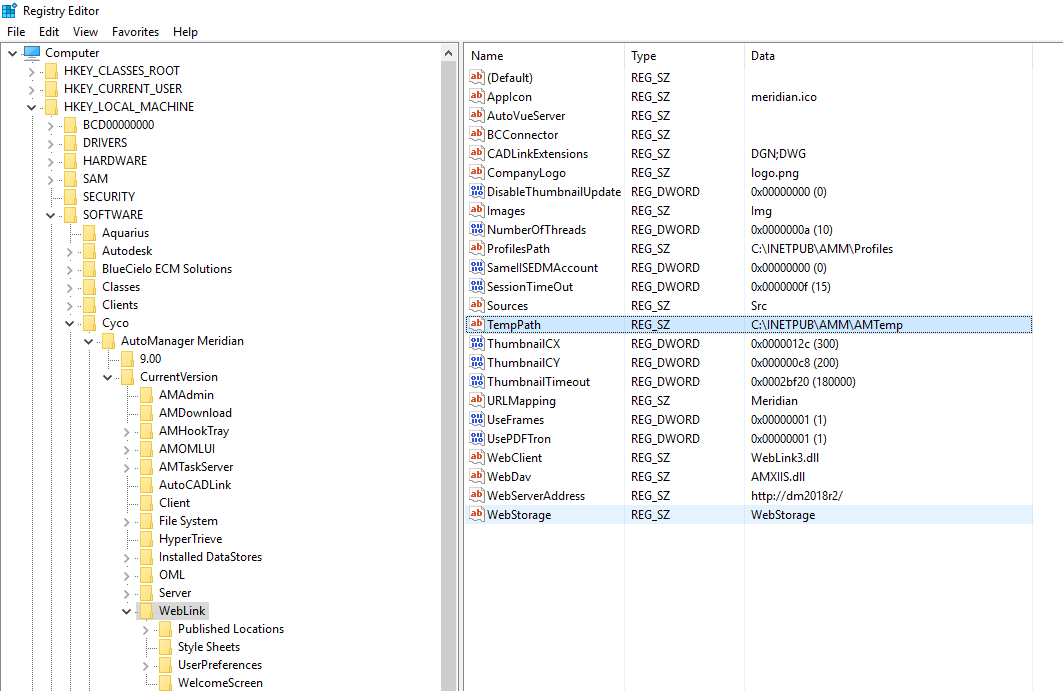Select the ThumbnailCY value
The height and width of the screenshot is (691, 1063).
[523, 363]
